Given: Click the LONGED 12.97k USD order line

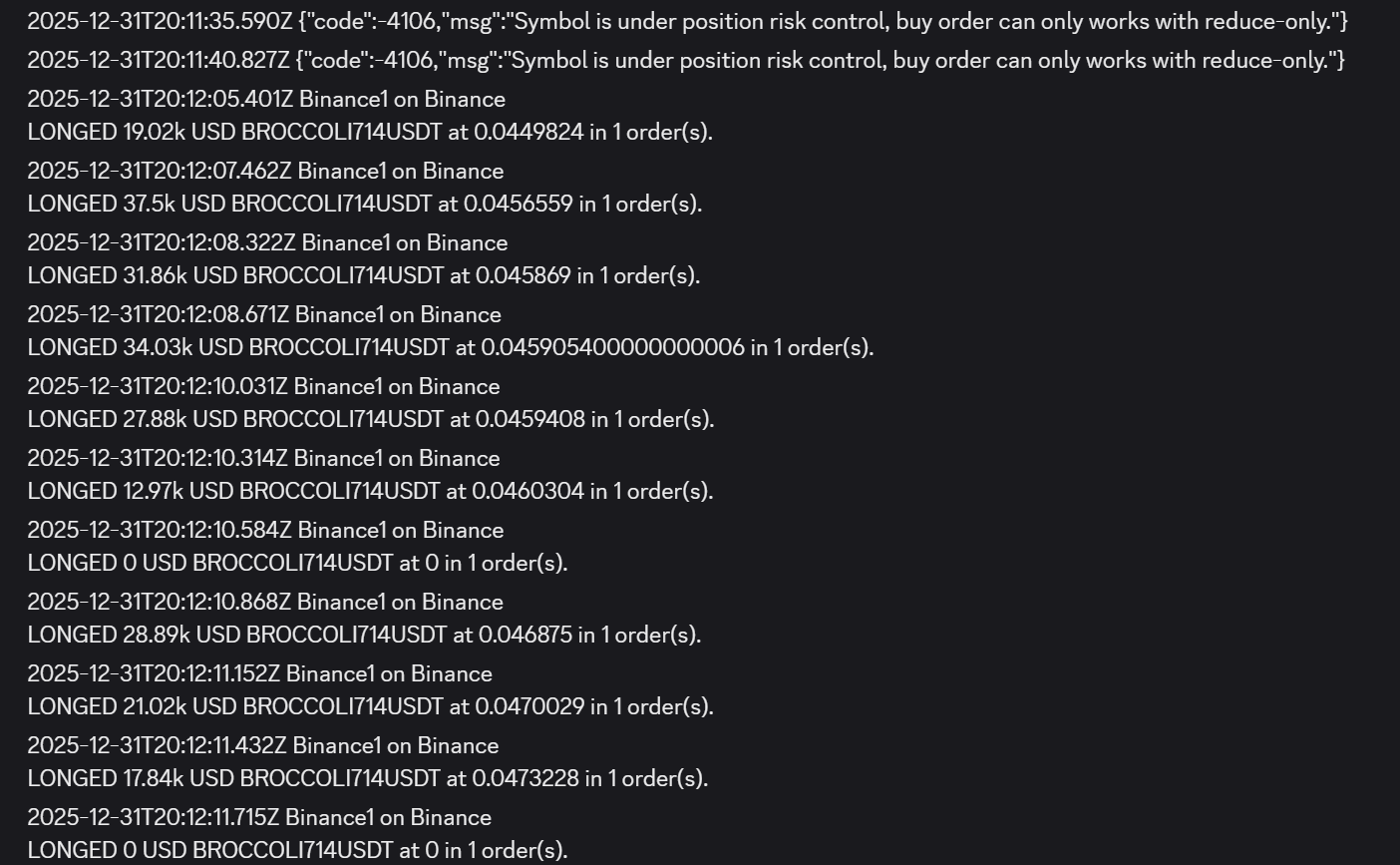Looking at the screenshot, I should [370, 491].
